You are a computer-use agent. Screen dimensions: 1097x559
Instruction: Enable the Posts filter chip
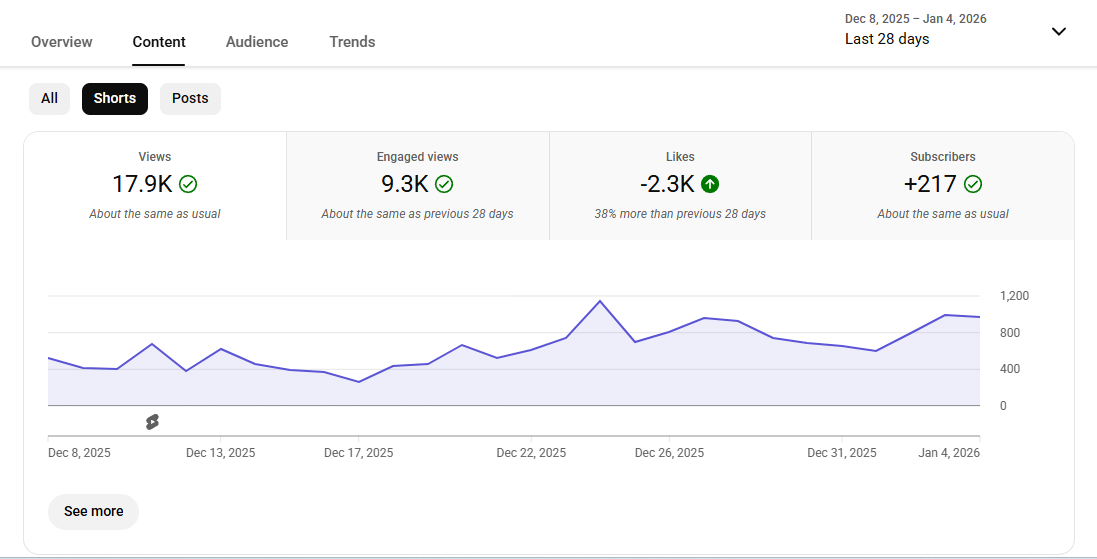[190, 98]
